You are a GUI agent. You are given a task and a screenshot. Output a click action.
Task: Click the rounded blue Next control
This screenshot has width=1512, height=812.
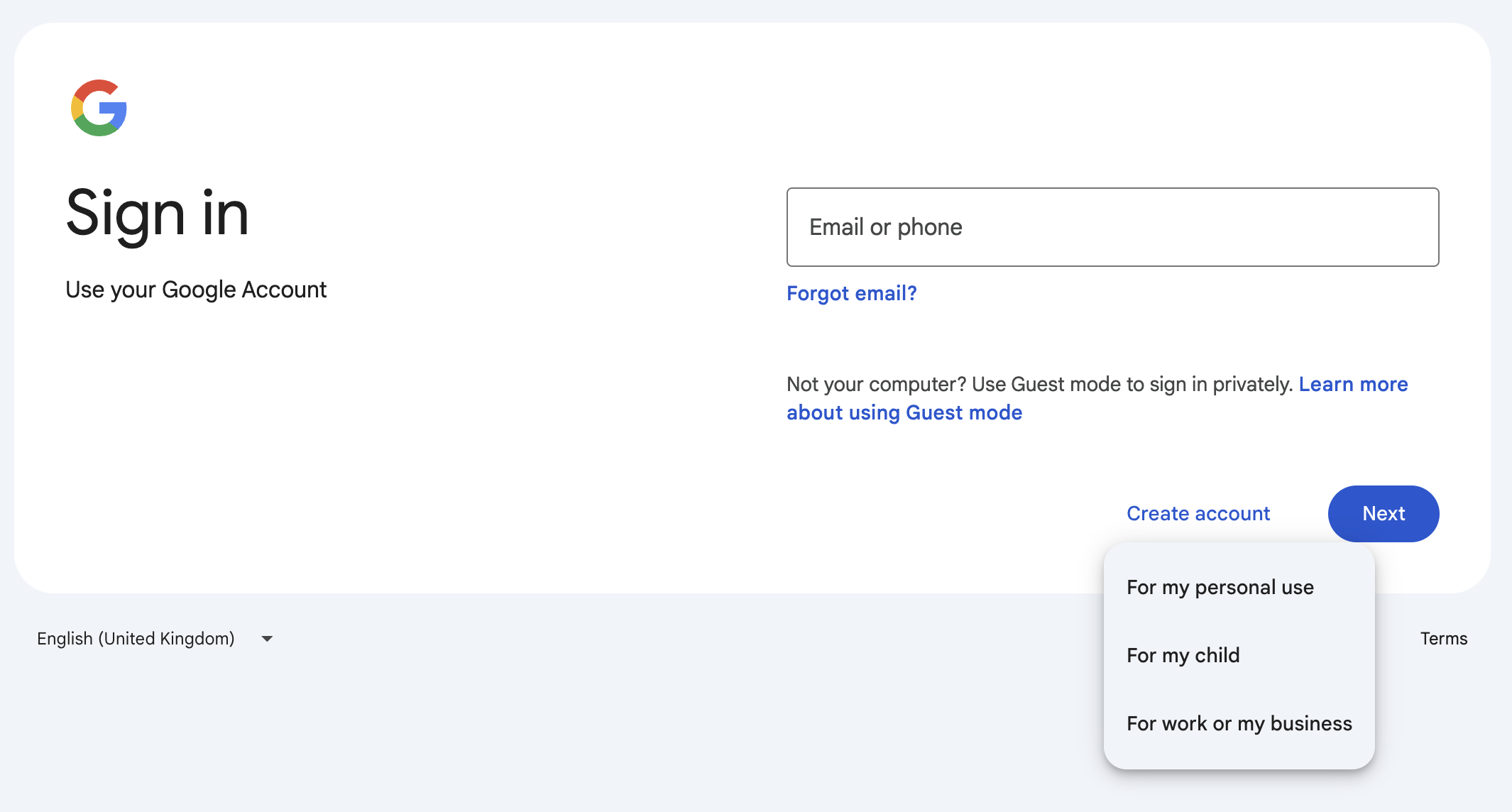pyautogui.click(x=1383, y=513)
